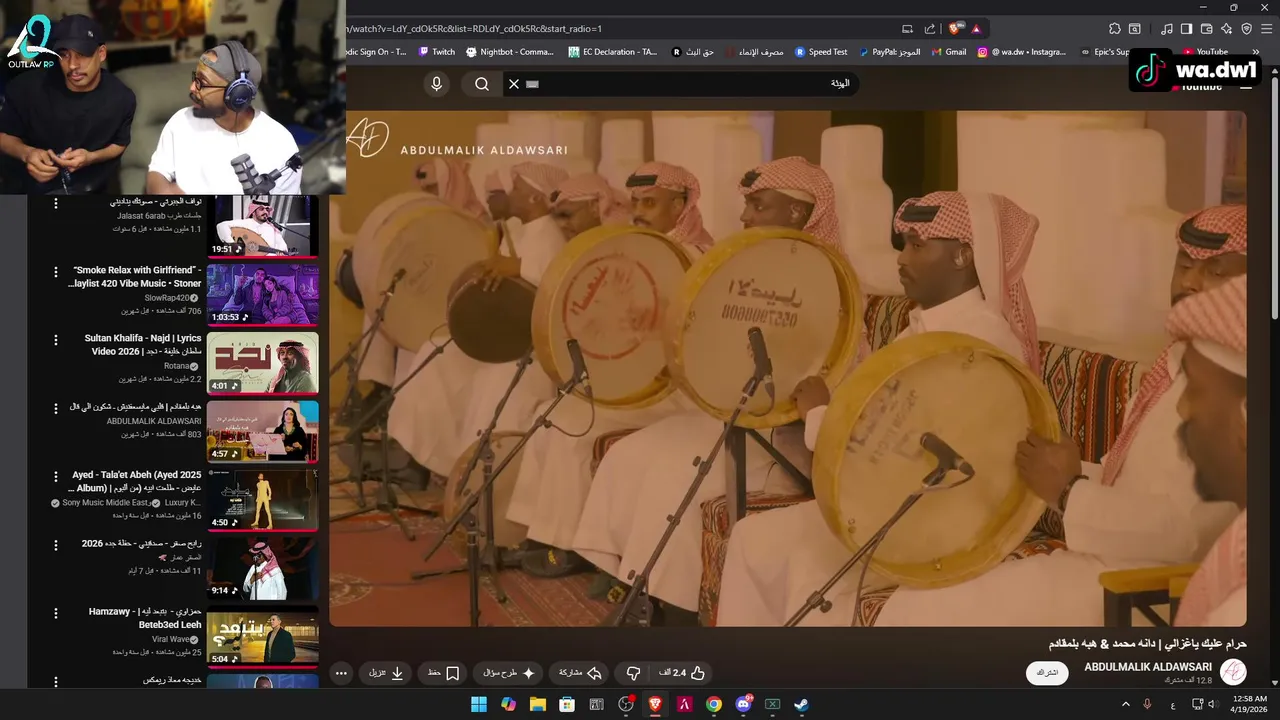
Task: Click the dislike thumbs-down button
Action: pyautogui.click(x=633, y=673)
